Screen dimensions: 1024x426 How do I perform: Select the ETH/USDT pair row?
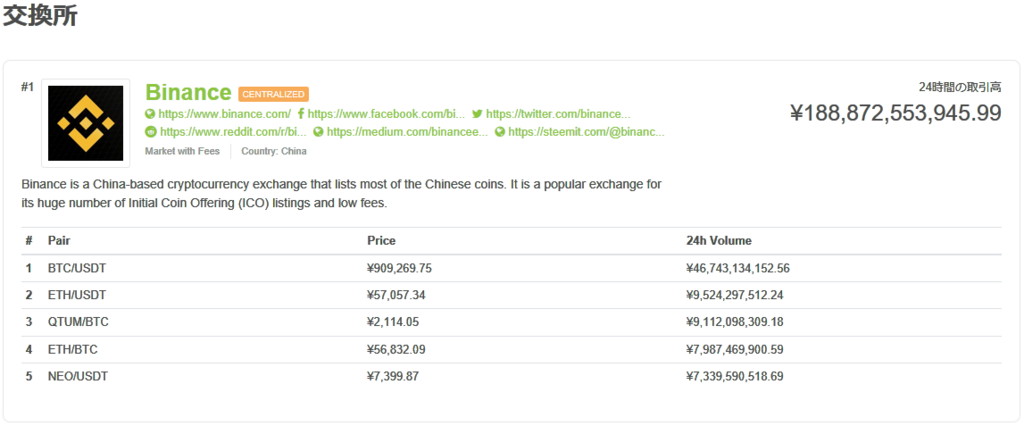click(x=511, y=295)
